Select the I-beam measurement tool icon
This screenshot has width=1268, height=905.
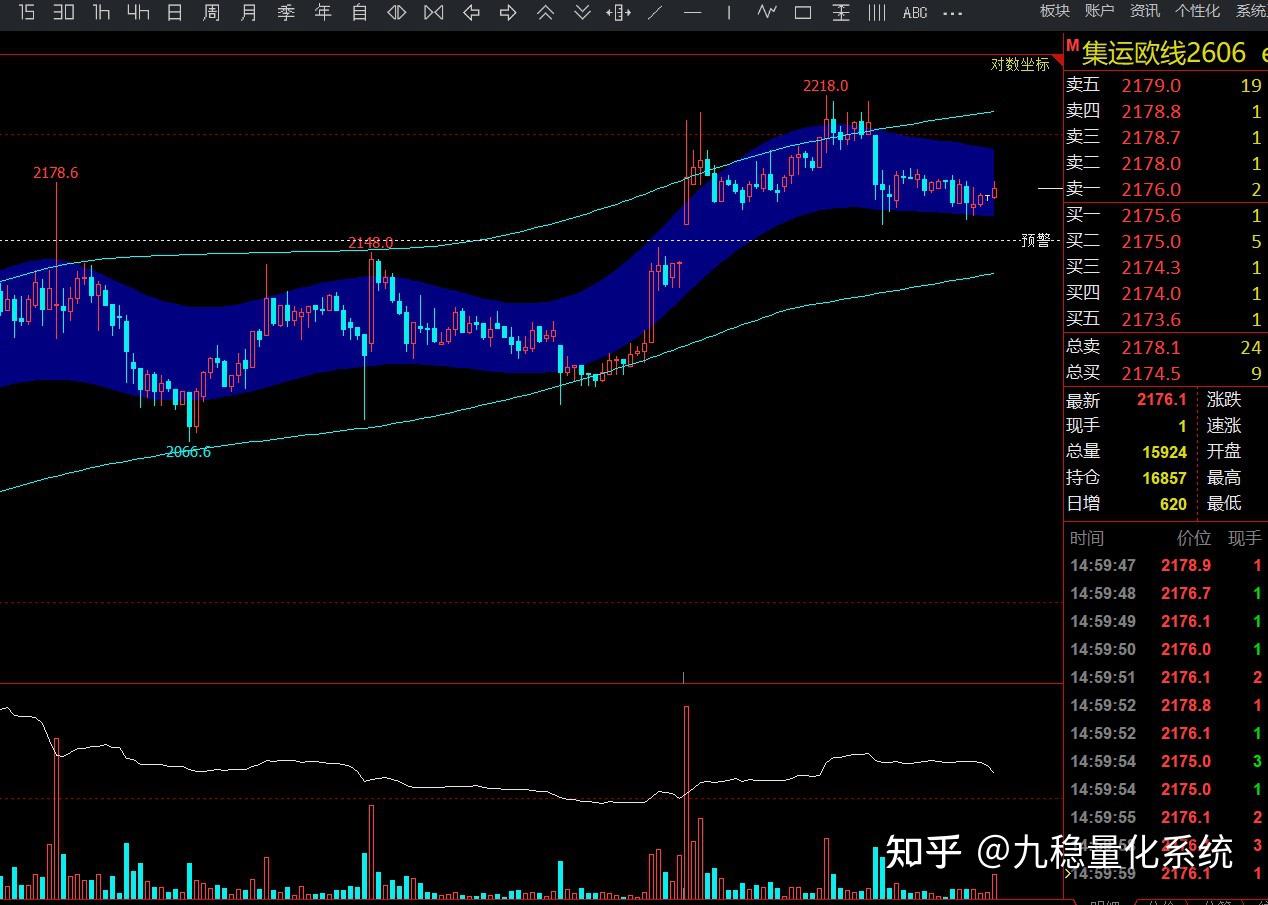click(841, 12)
